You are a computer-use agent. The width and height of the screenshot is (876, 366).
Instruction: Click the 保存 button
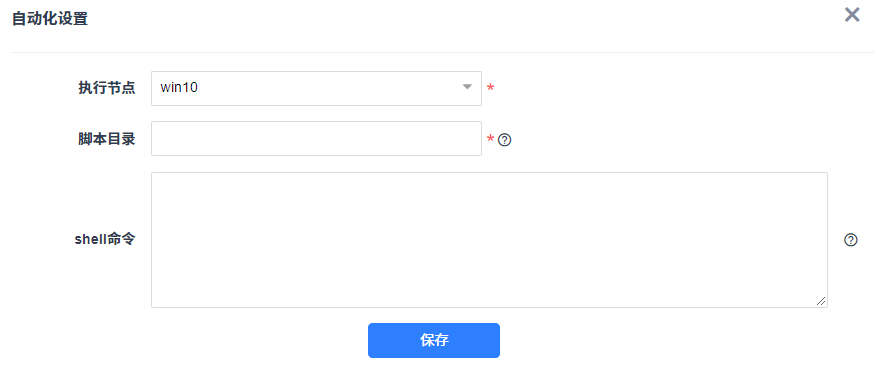point(434,340)
